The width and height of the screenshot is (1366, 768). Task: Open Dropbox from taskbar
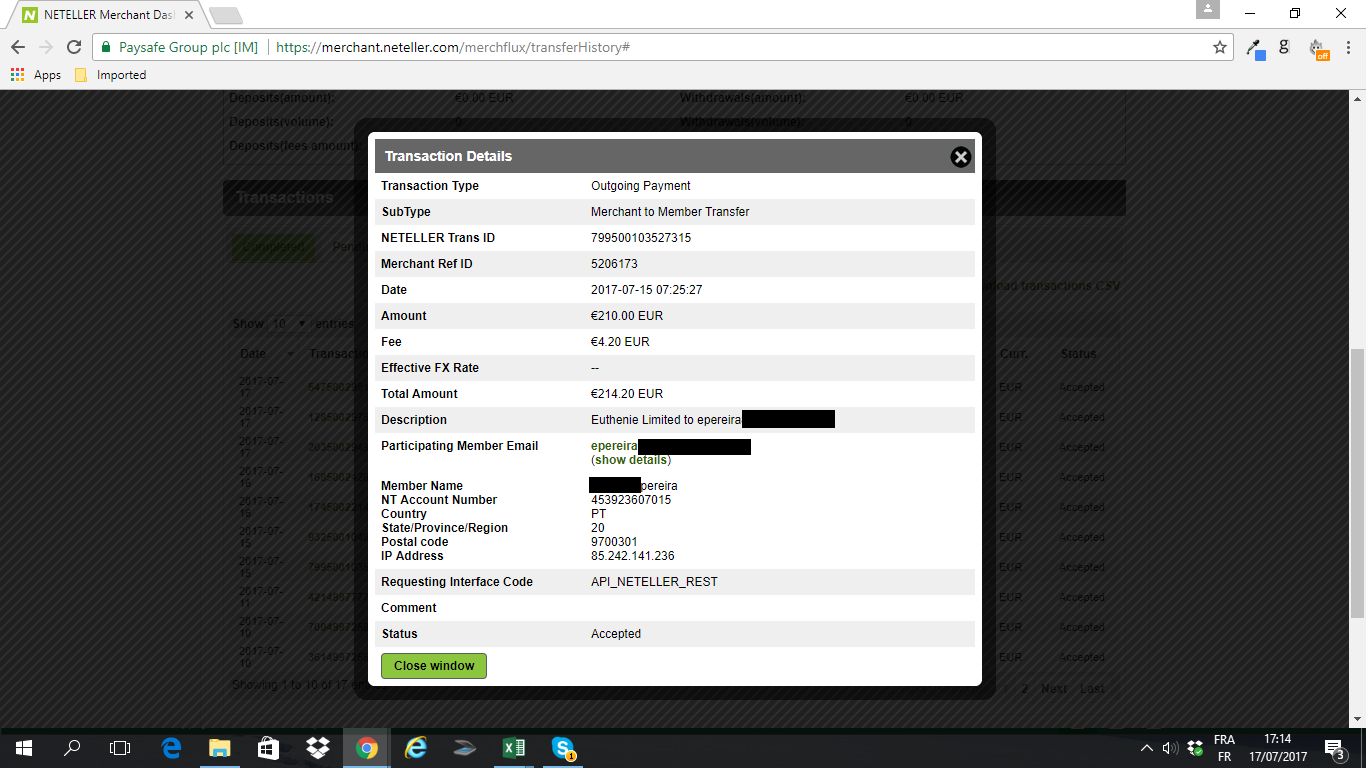[x=318, y=747]
